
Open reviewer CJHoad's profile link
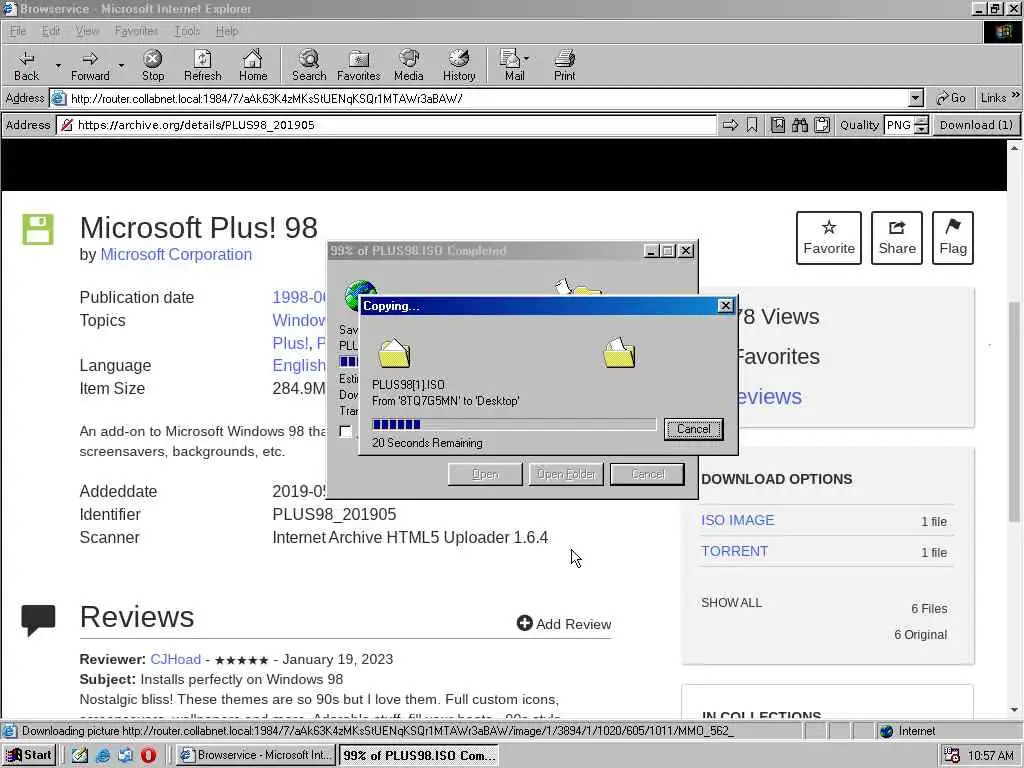click(176, 659)
